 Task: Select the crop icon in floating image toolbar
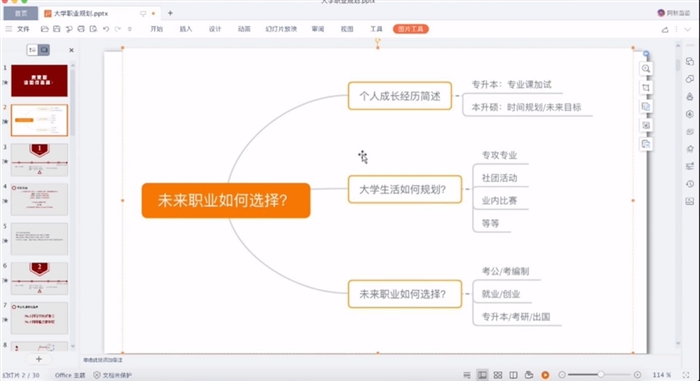646,88
